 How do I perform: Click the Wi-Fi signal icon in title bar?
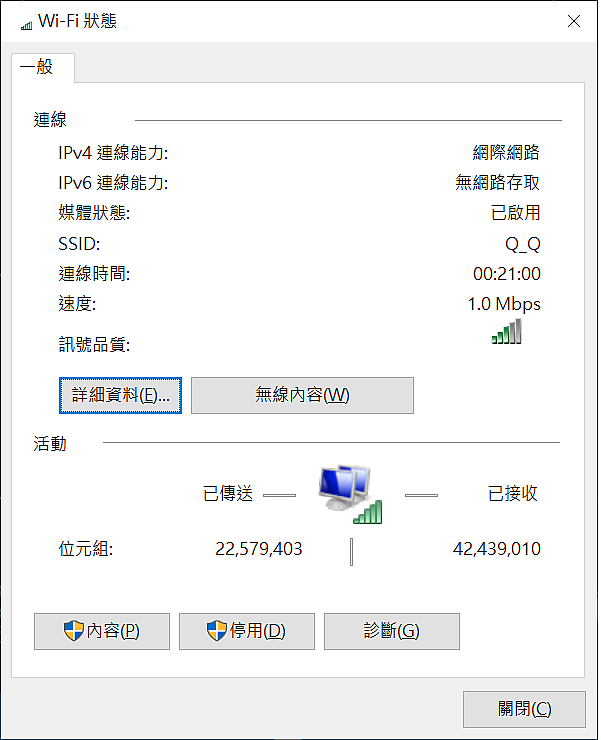[x=26, y=25]
